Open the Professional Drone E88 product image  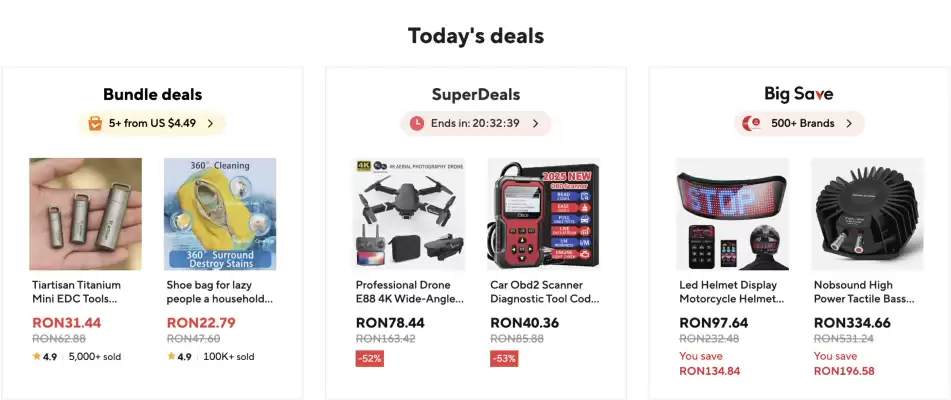[x=409, y=214]
